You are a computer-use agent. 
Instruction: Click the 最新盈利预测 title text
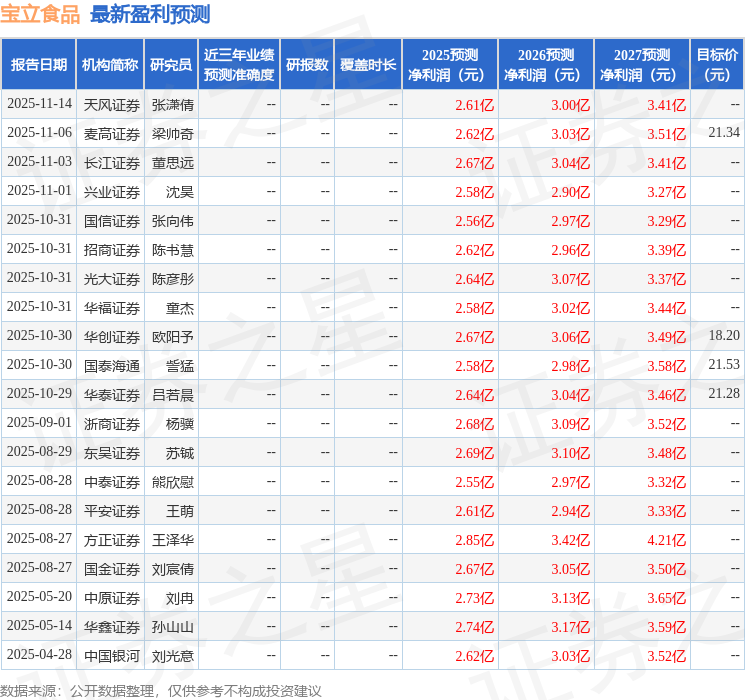coord(150,14)
